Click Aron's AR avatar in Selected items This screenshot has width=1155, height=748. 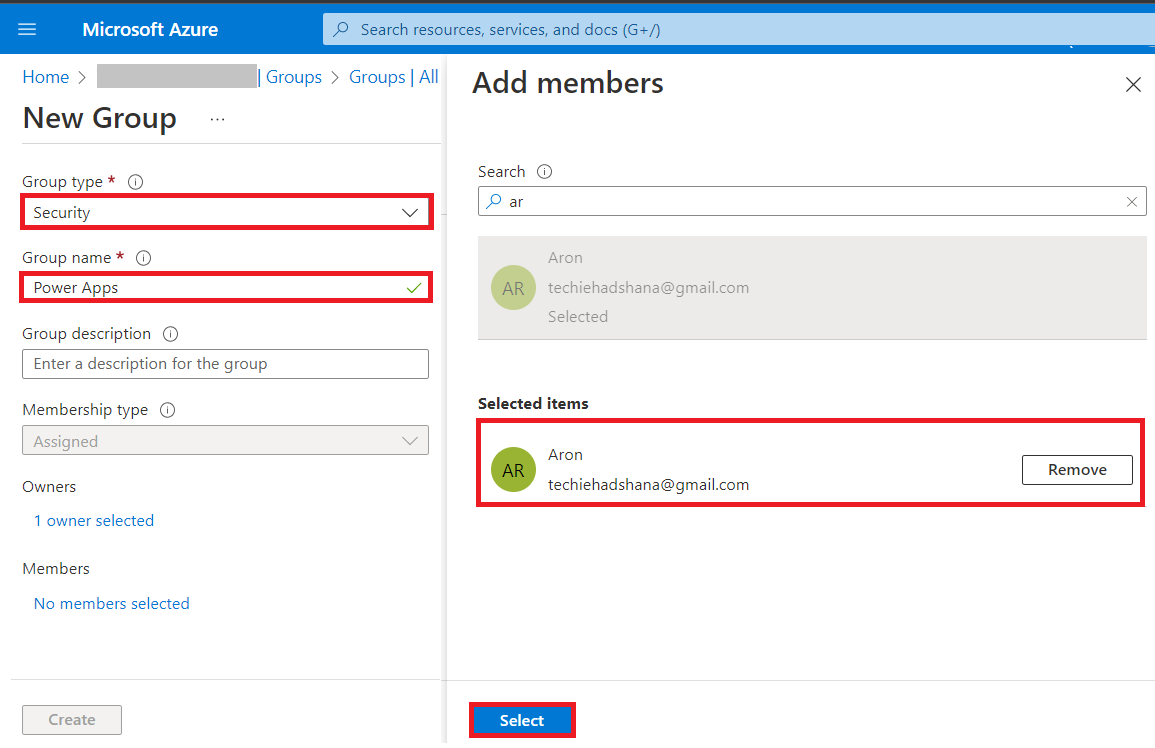point(513,469)
